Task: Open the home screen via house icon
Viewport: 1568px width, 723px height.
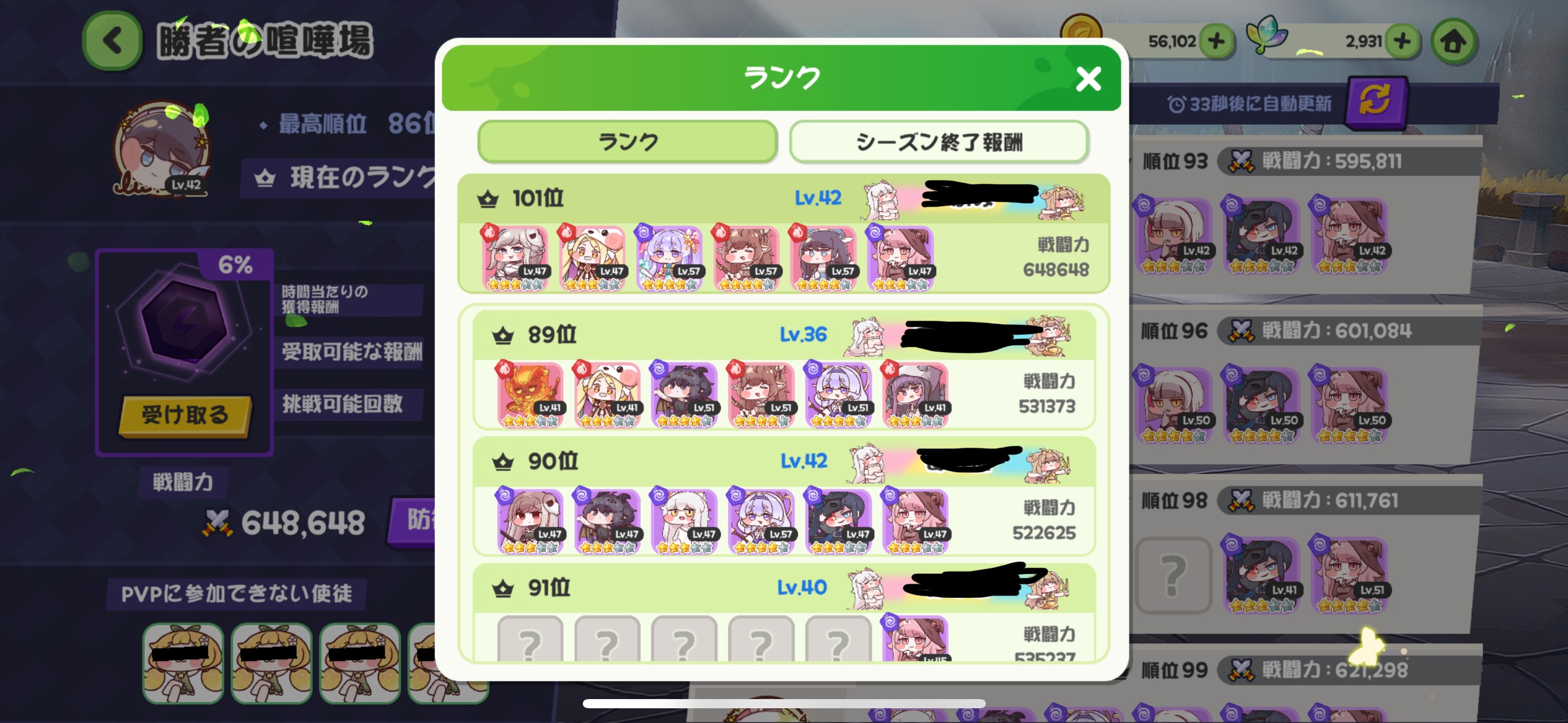Action: pos(1453,42)
